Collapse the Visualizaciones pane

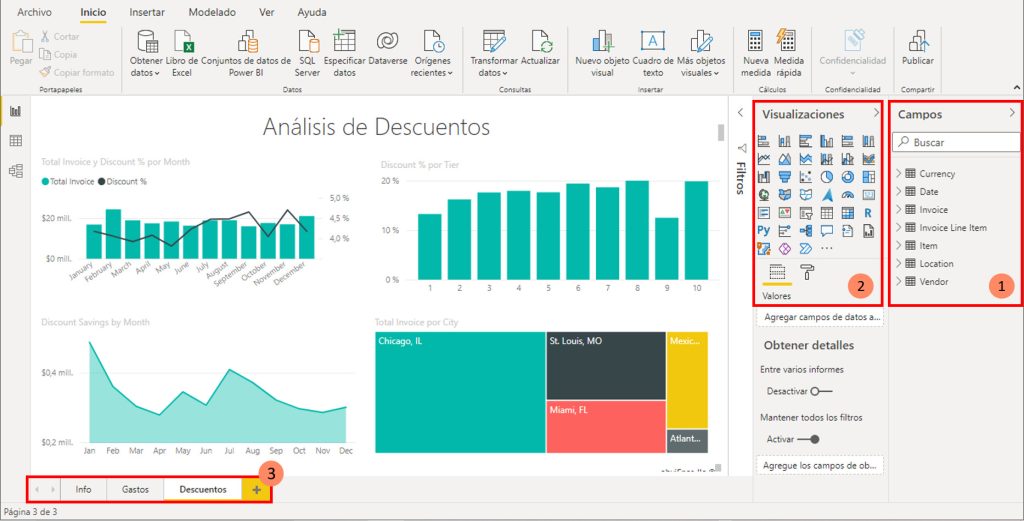tap(876, 113)
